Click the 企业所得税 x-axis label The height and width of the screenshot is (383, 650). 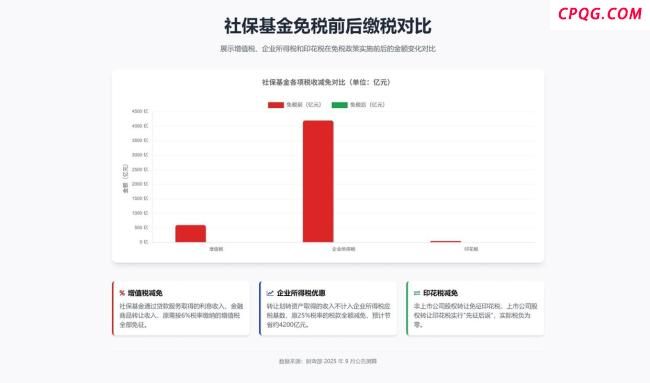point(344,249)
